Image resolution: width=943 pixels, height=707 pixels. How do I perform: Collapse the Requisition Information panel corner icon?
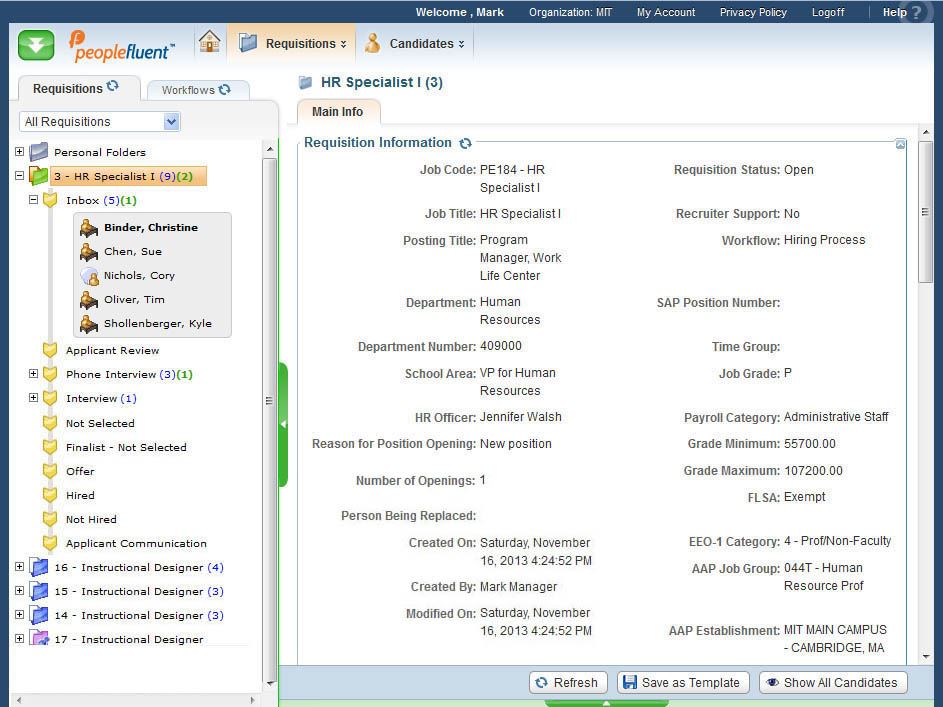[x=900, y=145]
